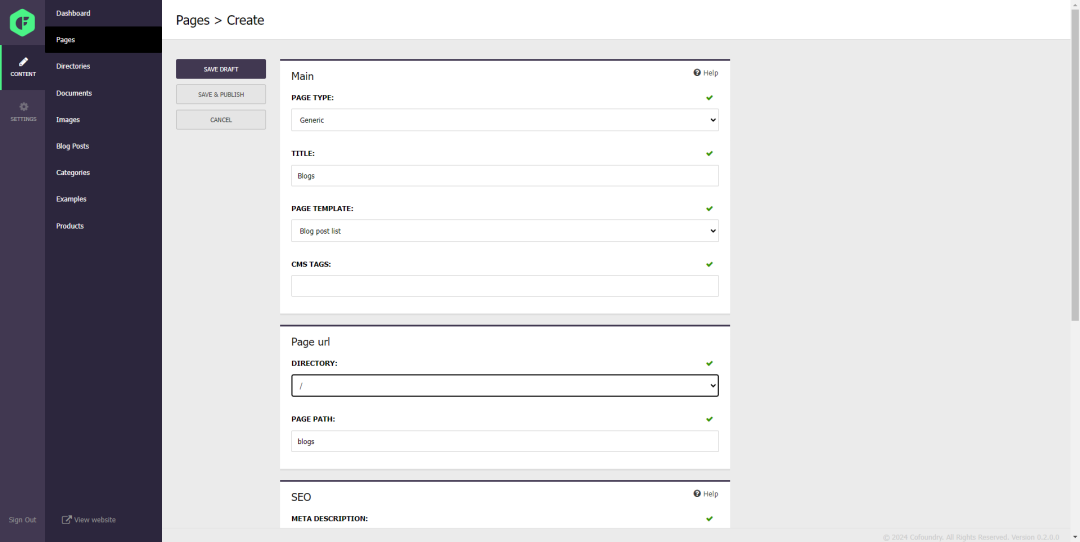Click the empty CMS Tags input field
The image size is (1080, 542).
pyautogui.click(x=505, y=286)
